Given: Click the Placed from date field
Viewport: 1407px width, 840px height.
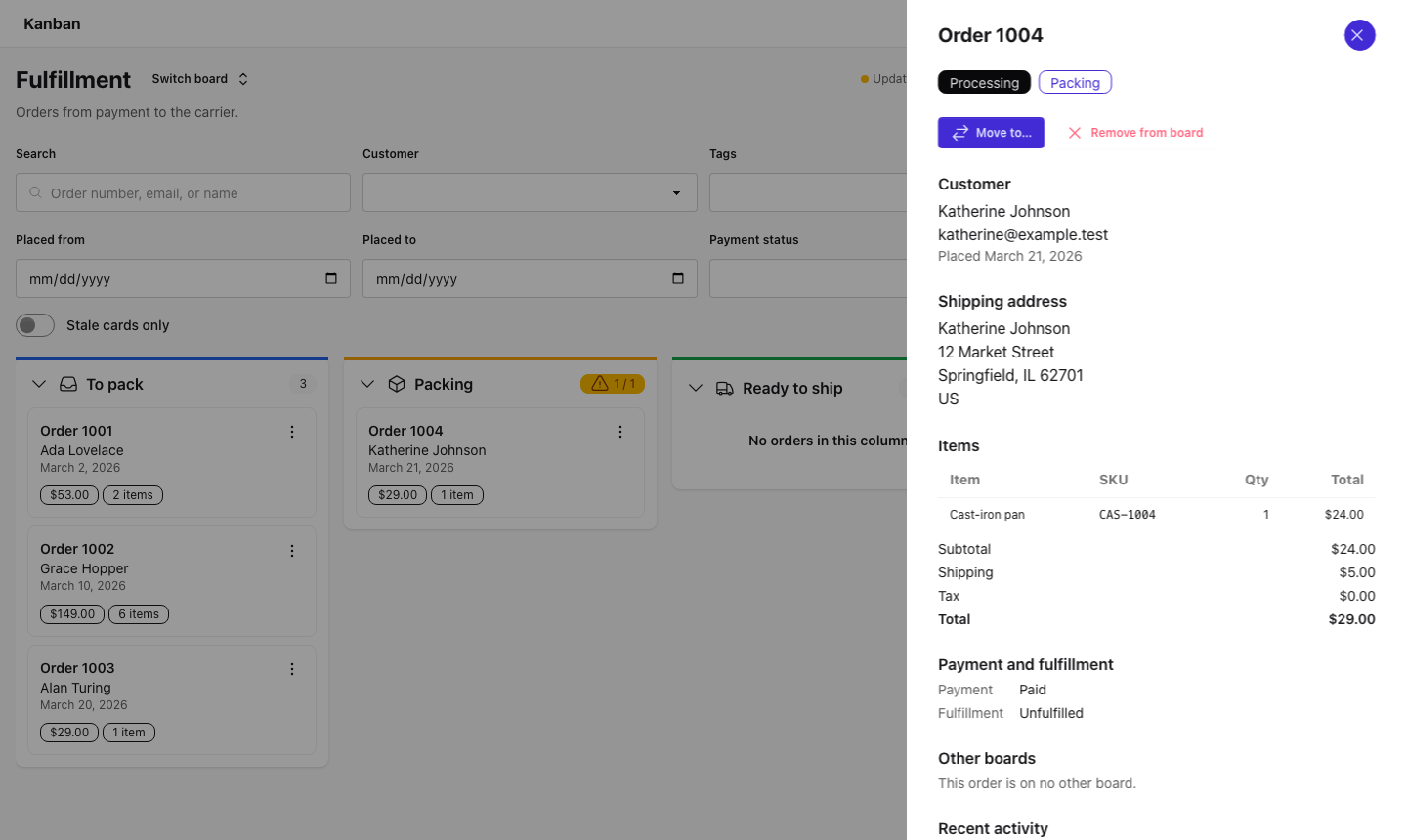Looking at the screenshot, I should click(x=183, y=278).
